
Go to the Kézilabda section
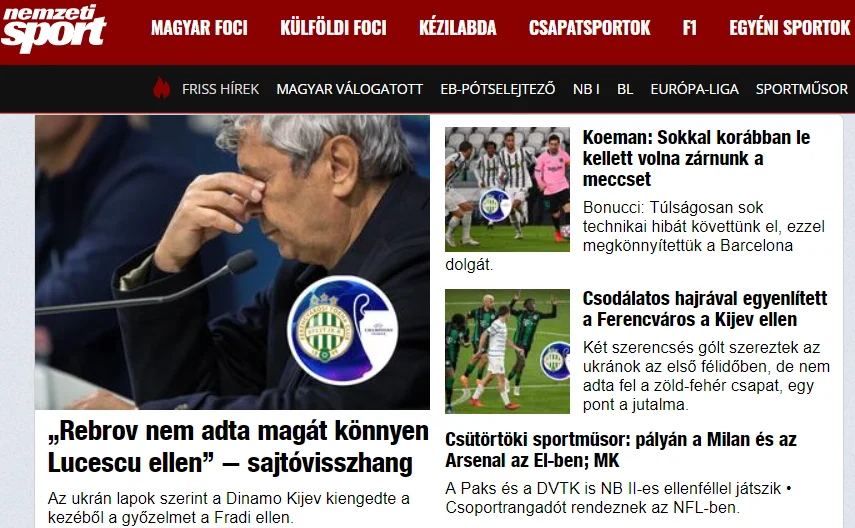(x=457, y=28)
